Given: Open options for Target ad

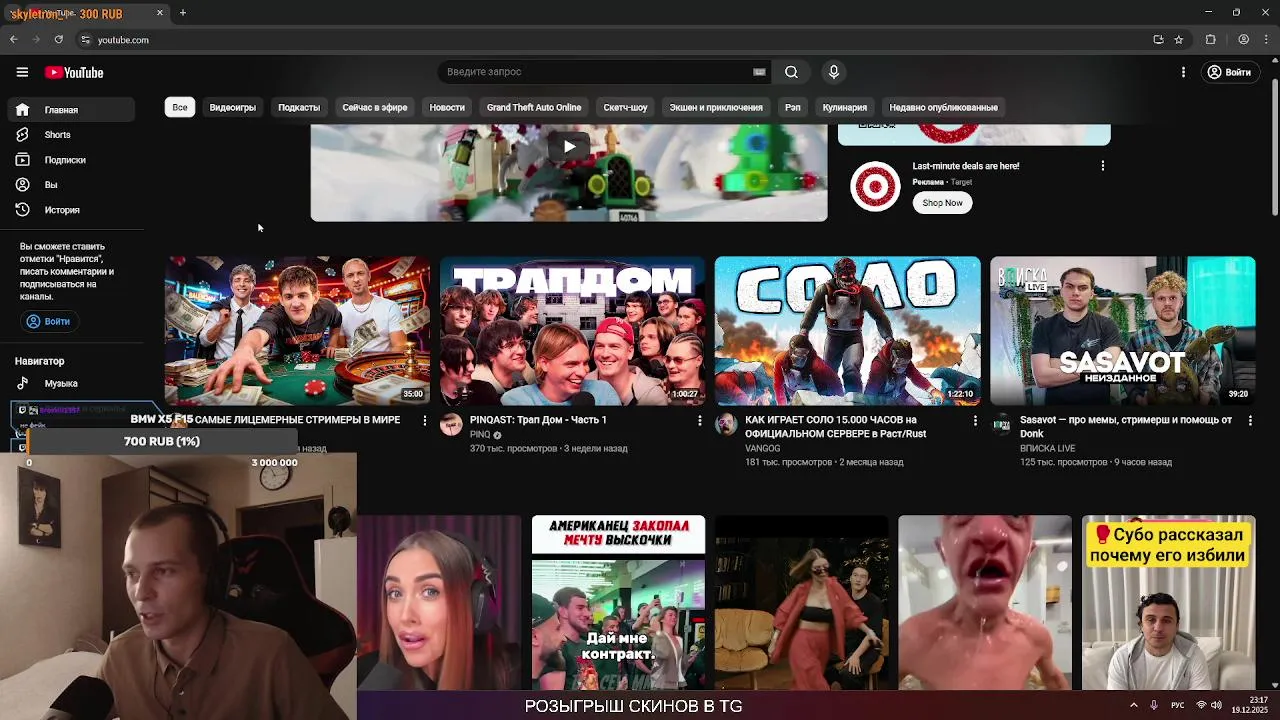Looking at the screenshot, I should 1103,166.
